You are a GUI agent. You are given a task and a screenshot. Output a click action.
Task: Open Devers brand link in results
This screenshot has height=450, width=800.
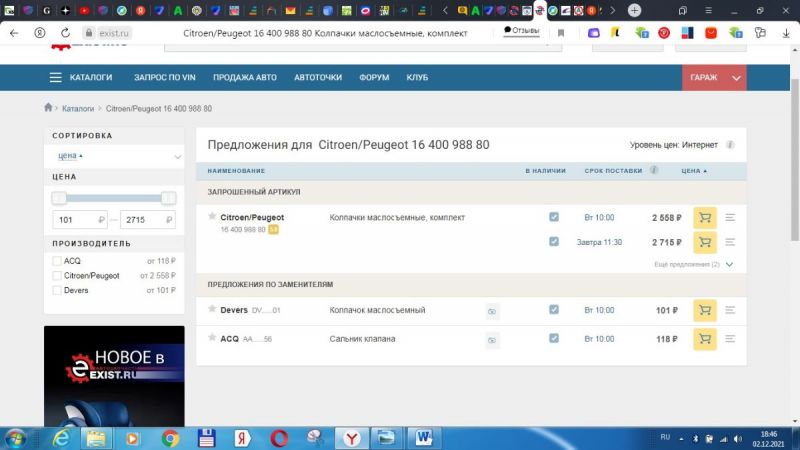pos(234,310)
